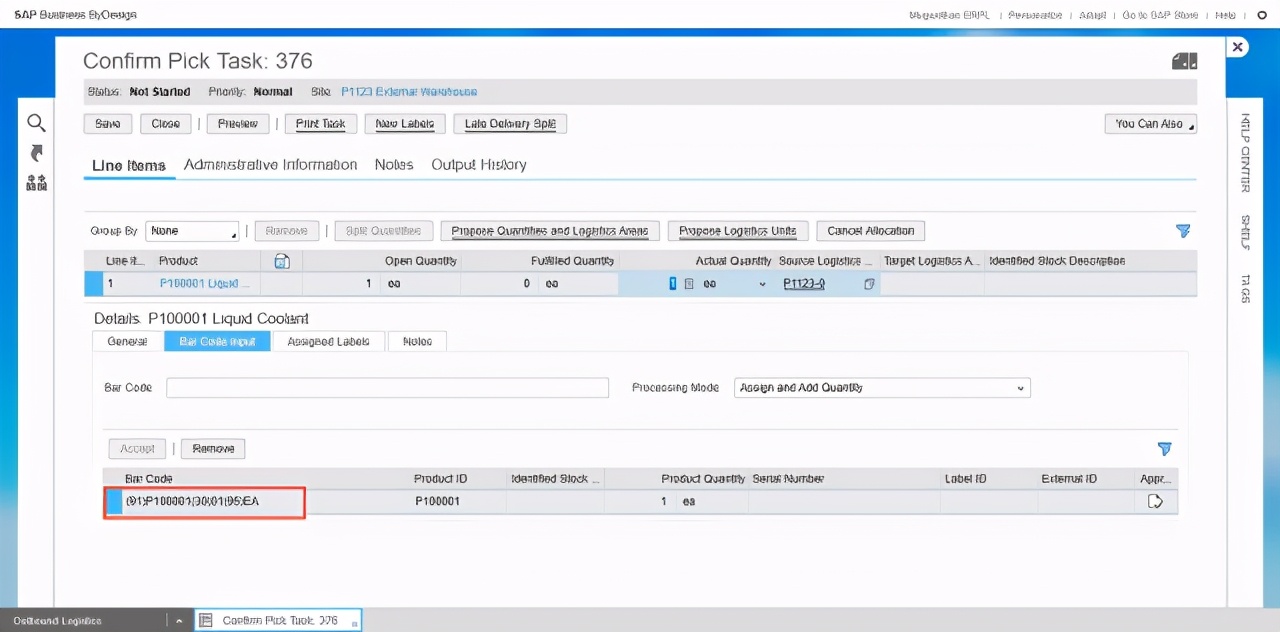The image size is (1280, 632).
Task: Click the truck icon at top right of form
Action: 1184,62
